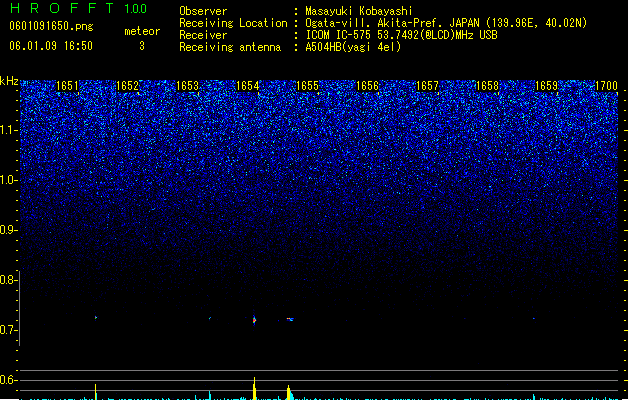Click the 0.7 kHz axis label
The width and height of the screenshot is (629, 400).
(x=8, y=330)
